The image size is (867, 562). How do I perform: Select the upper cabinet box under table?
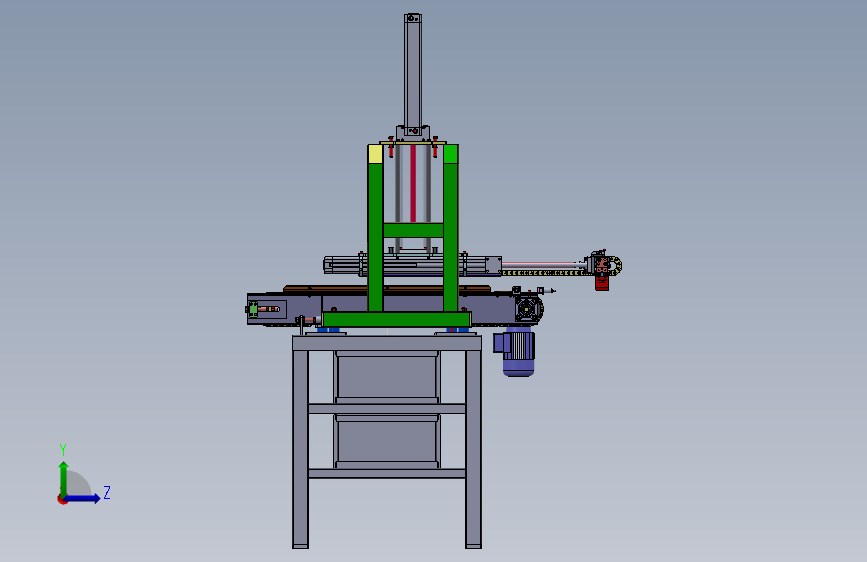(x=387, y=377)
